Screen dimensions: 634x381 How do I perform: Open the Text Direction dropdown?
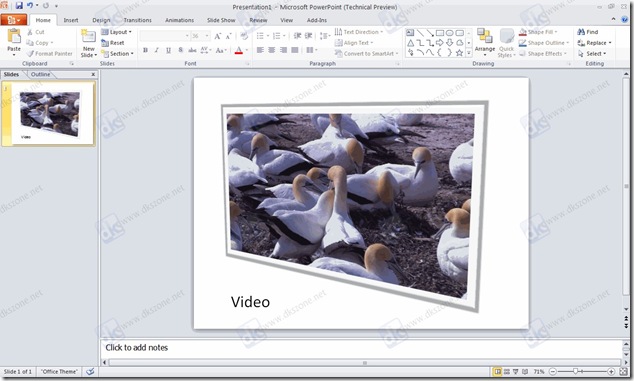pos(359,32)
